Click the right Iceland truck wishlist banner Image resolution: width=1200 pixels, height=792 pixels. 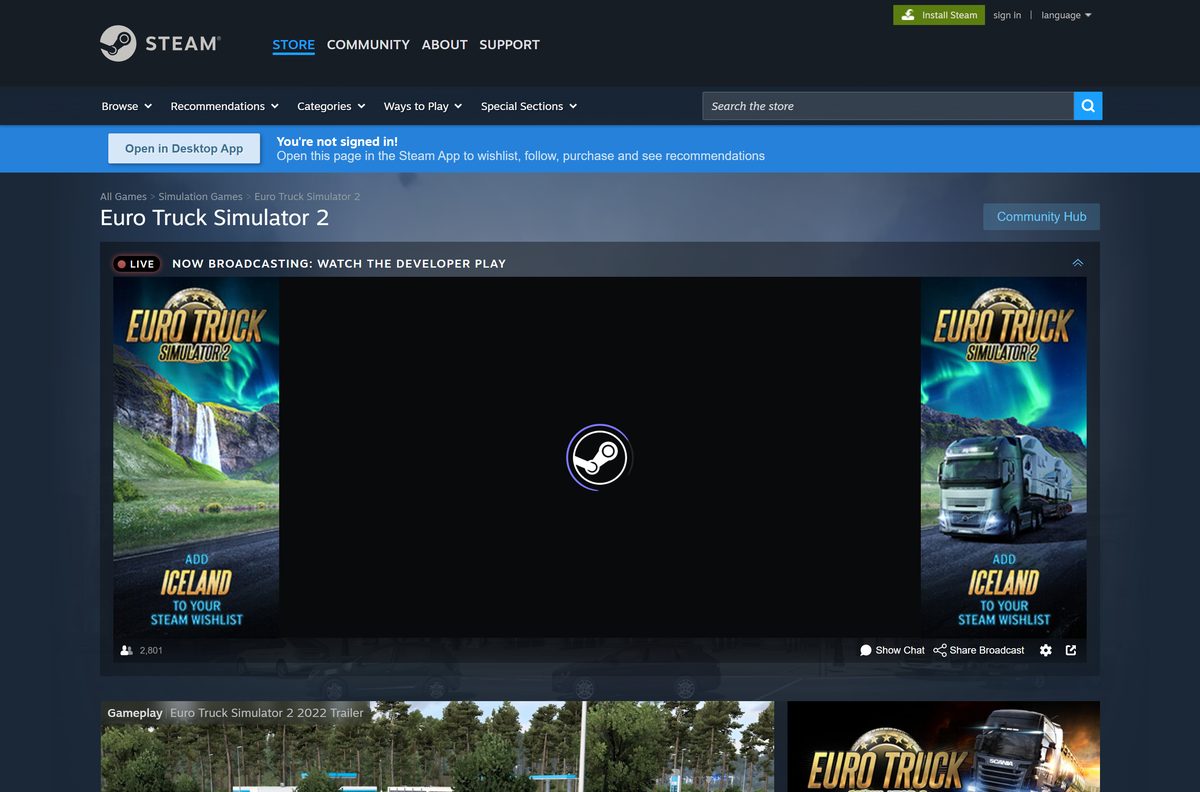(1003, 457)
